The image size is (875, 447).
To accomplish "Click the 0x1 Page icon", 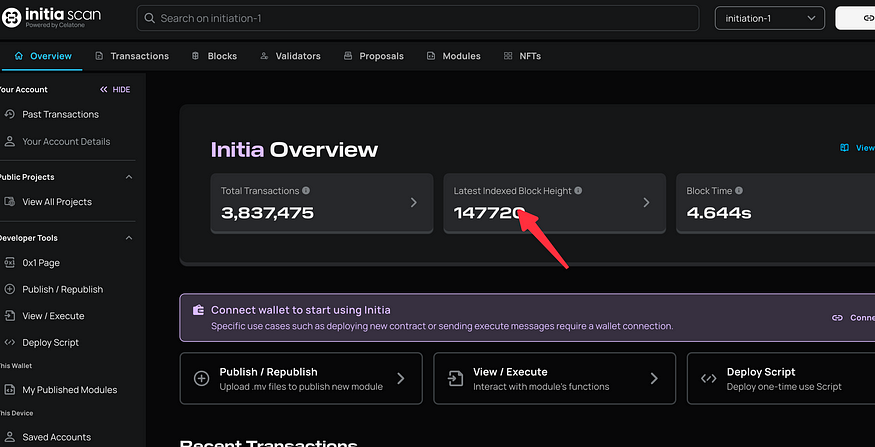I will coord(9,262).
